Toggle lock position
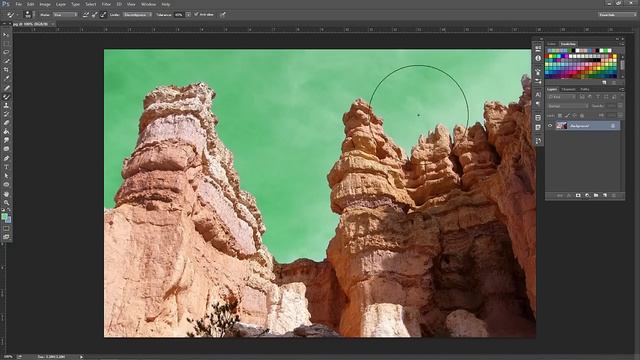Screen dimensions: 640x360 (574, 116)
